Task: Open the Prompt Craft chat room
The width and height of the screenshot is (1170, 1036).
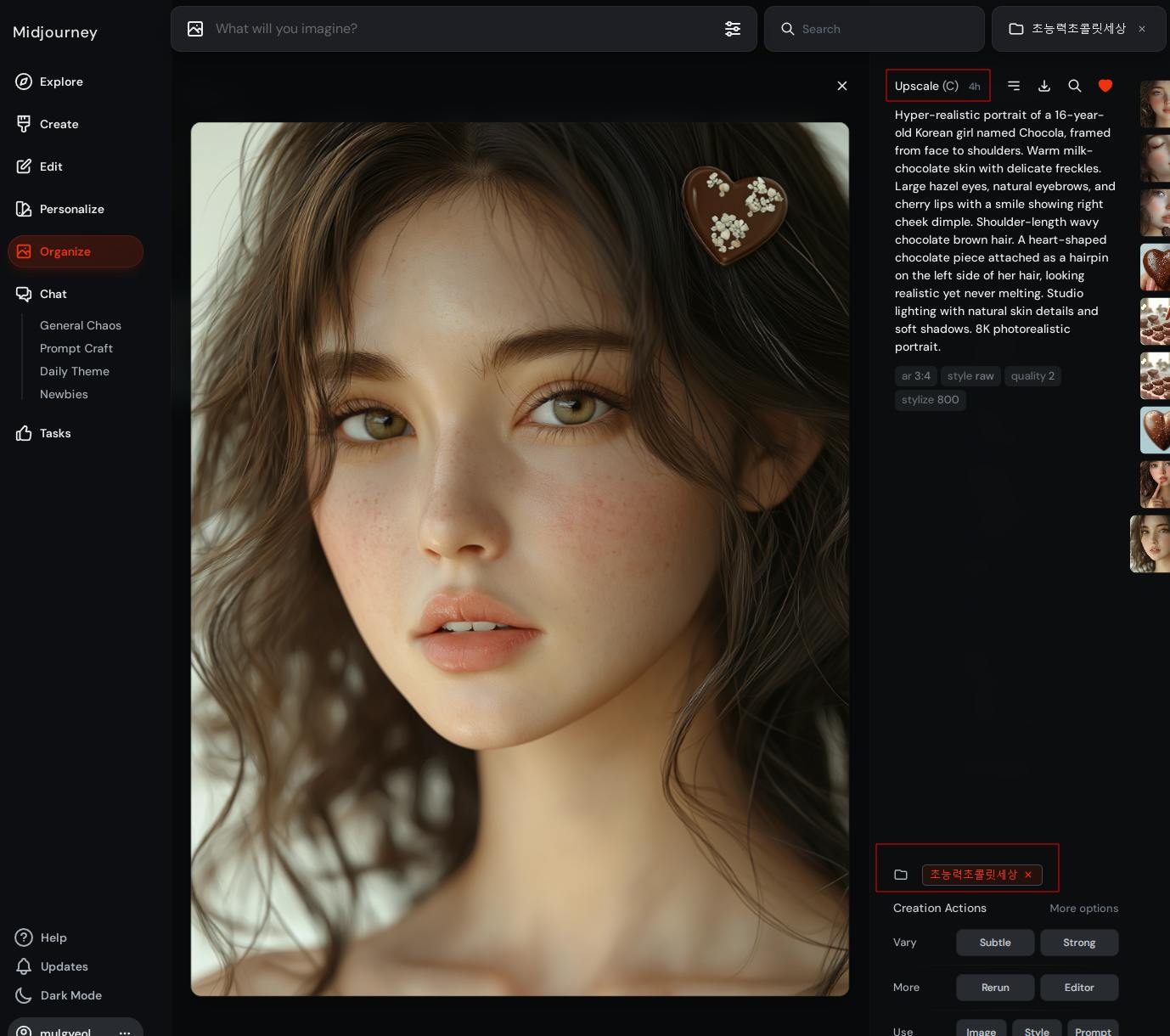Action: [x=76, y=348]
